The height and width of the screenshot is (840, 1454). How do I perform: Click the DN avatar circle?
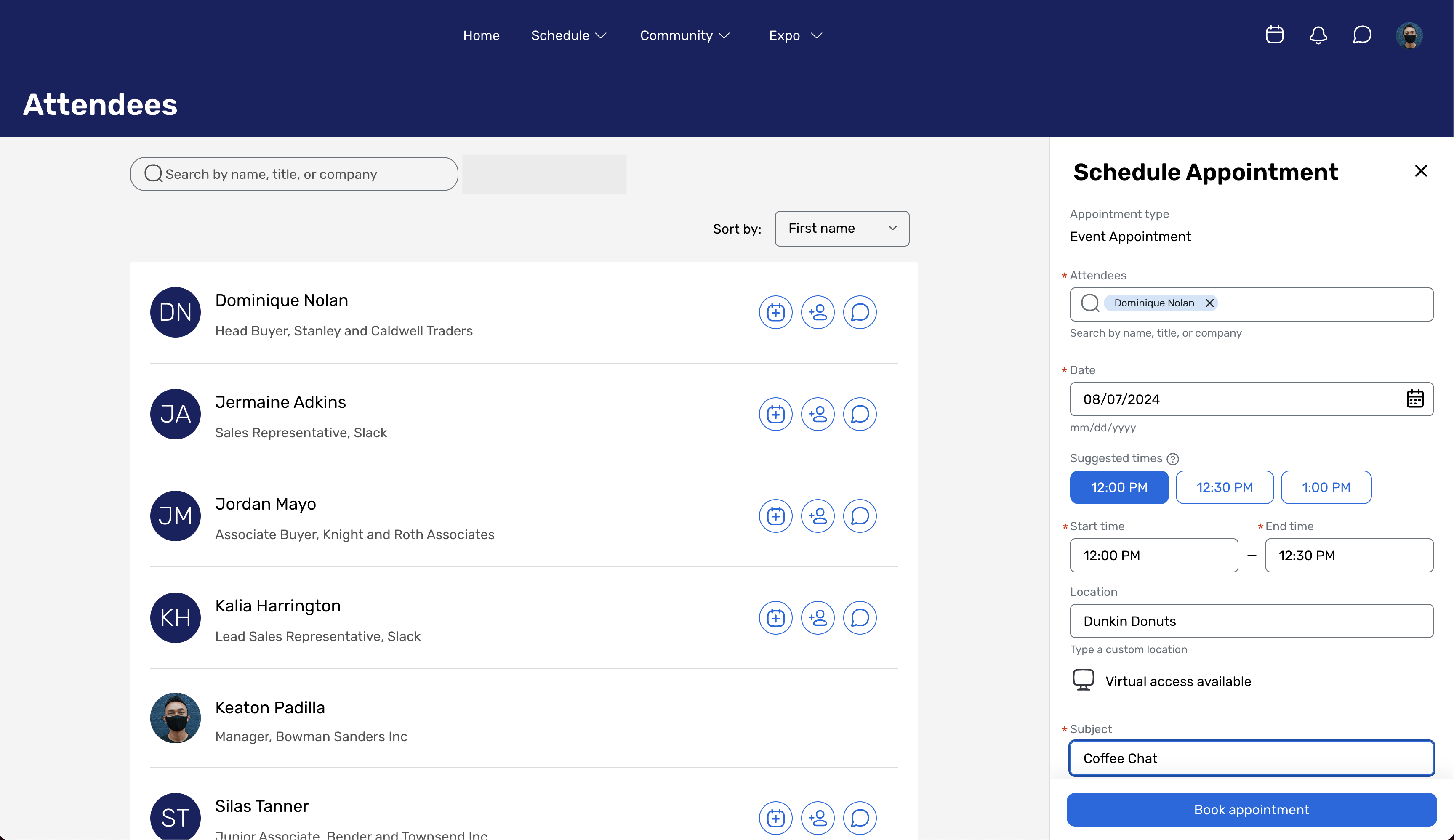(176, 312)
